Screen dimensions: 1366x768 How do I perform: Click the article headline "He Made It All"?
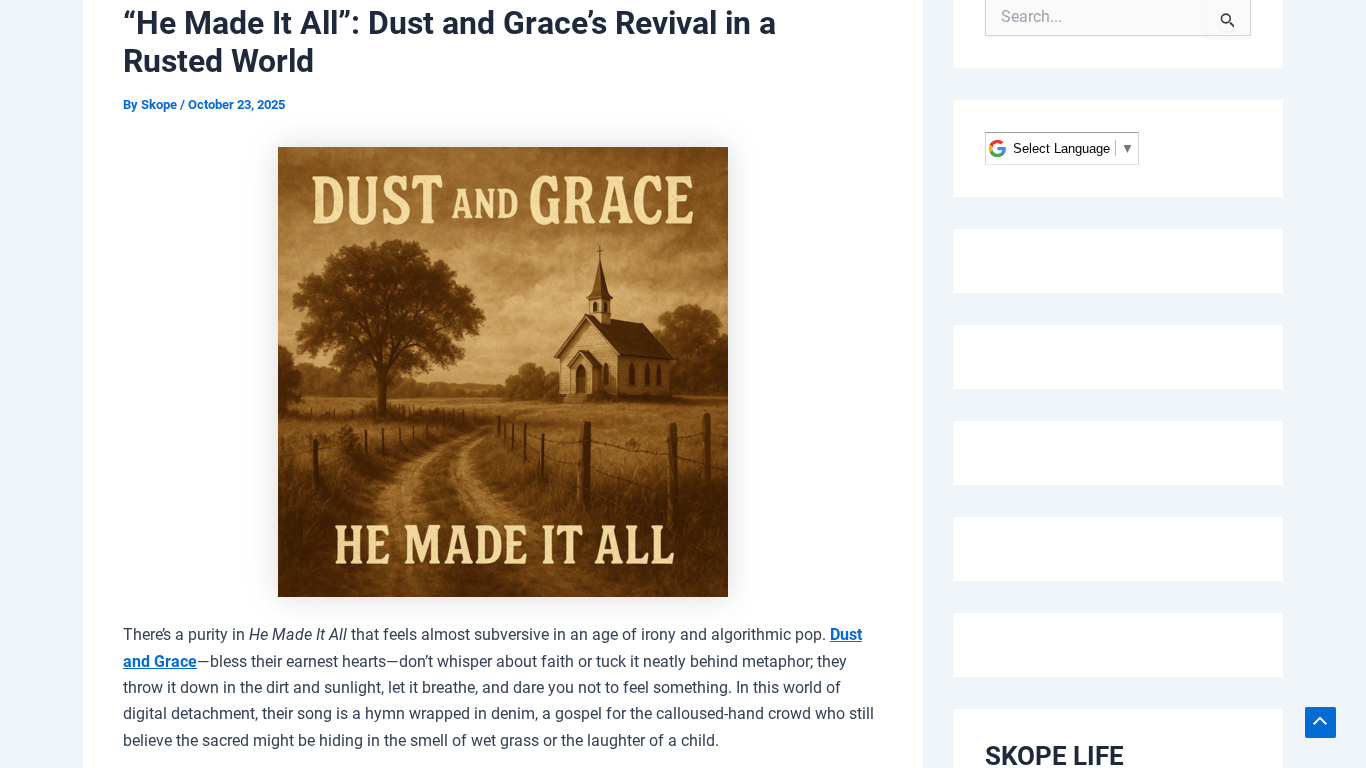point(449,42)
